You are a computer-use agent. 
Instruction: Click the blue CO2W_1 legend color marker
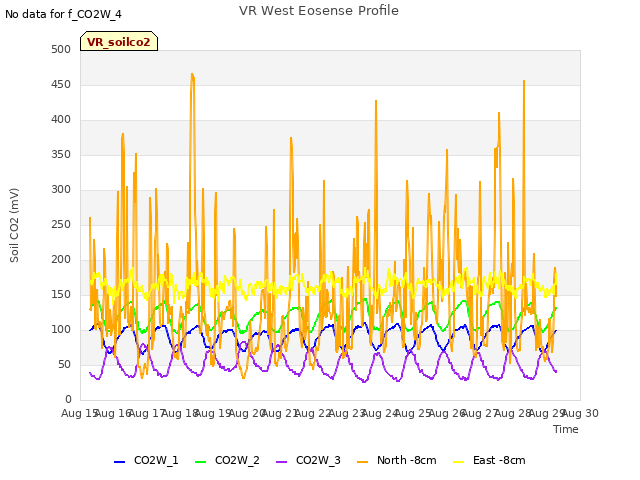point(119,462)
